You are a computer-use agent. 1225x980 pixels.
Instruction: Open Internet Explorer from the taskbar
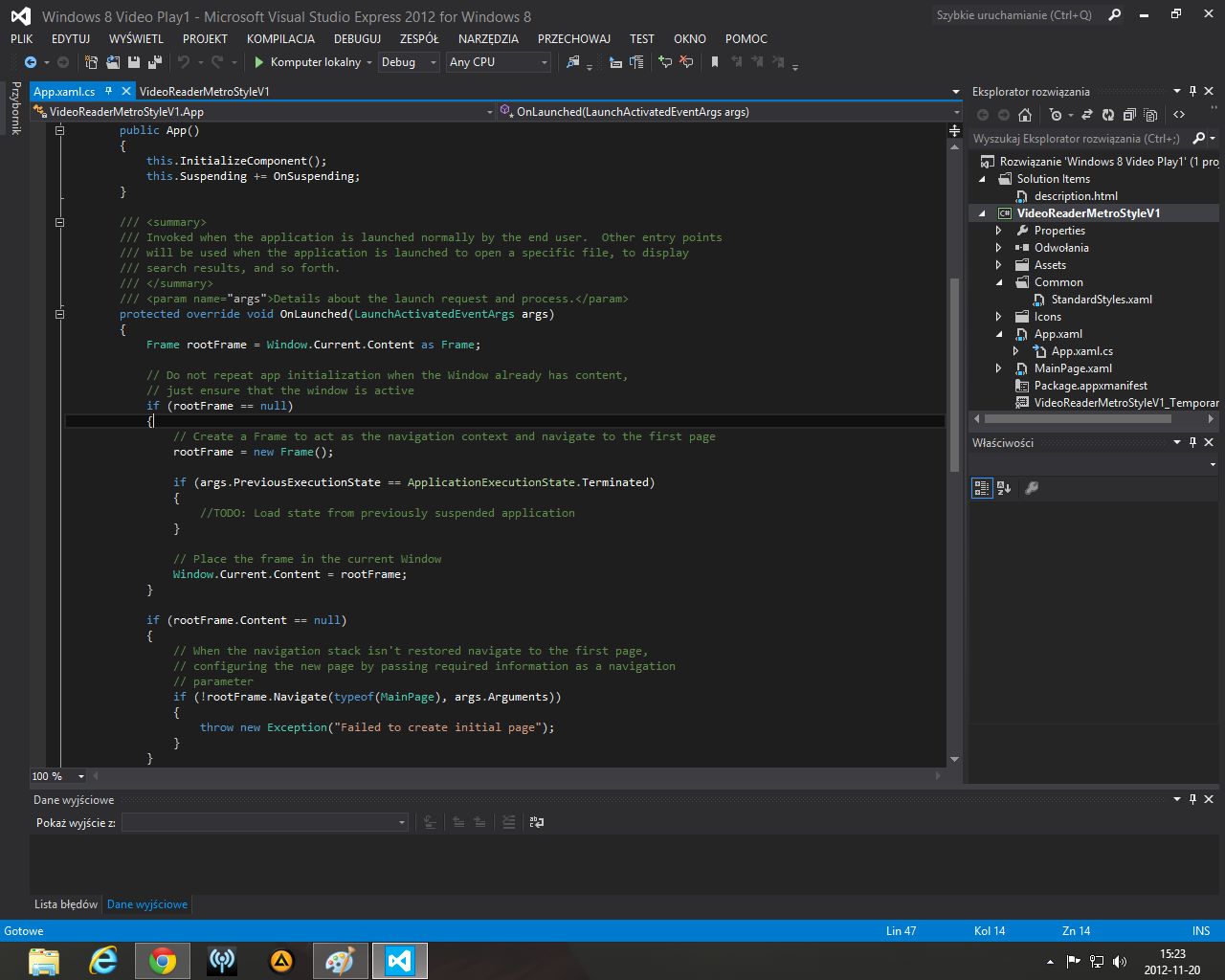103,960
